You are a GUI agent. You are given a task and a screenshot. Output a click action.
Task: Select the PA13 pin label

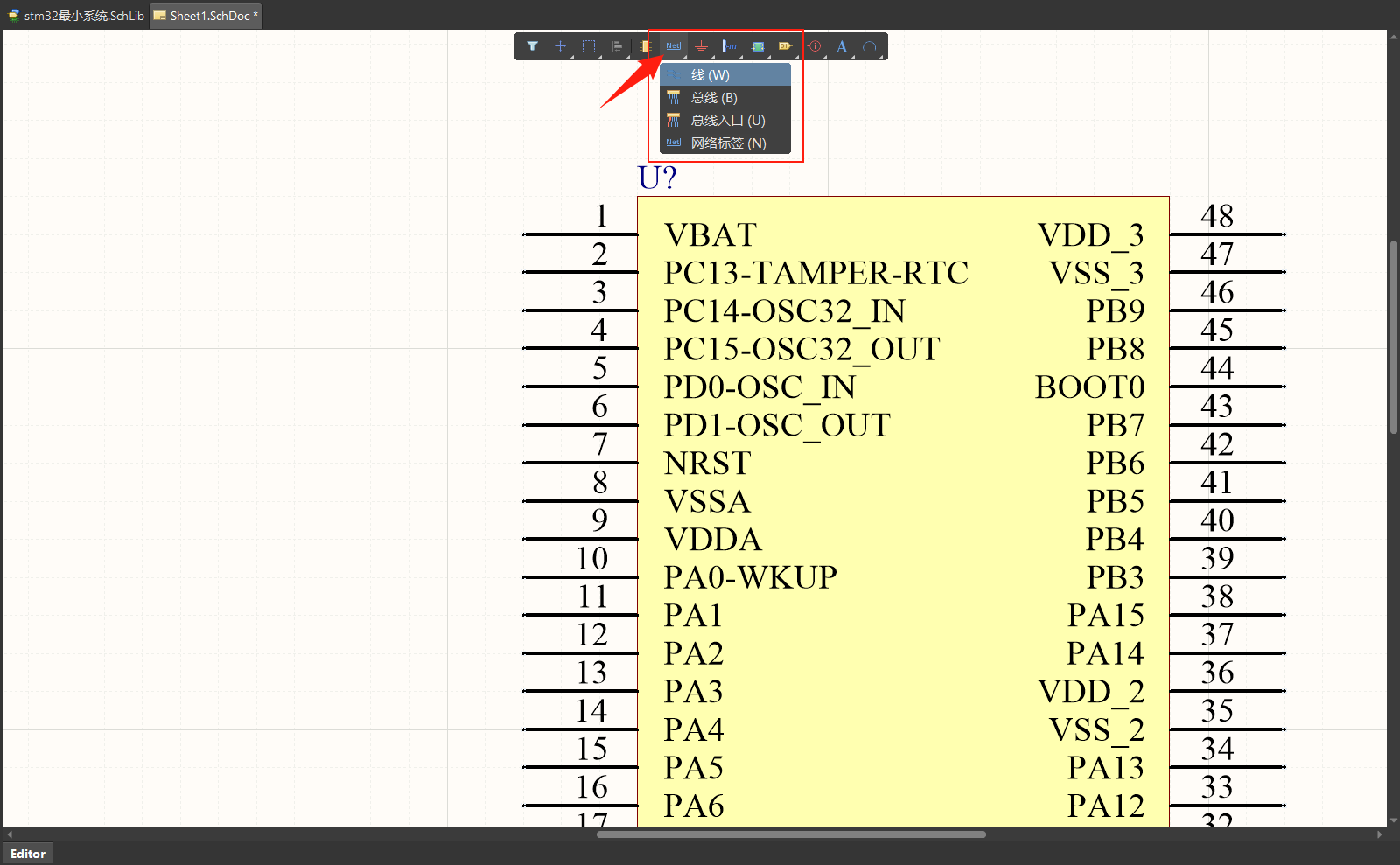coord(1106,768)
